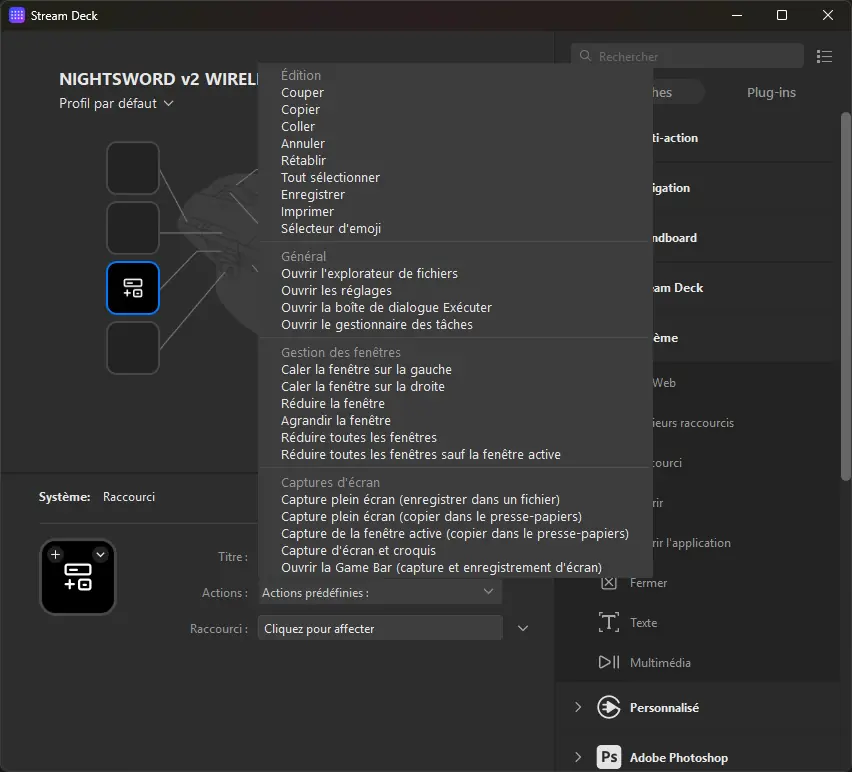Toggle the list view icon beside search
Viewport: 852px width, 772px height.
(x=824, y=57)
